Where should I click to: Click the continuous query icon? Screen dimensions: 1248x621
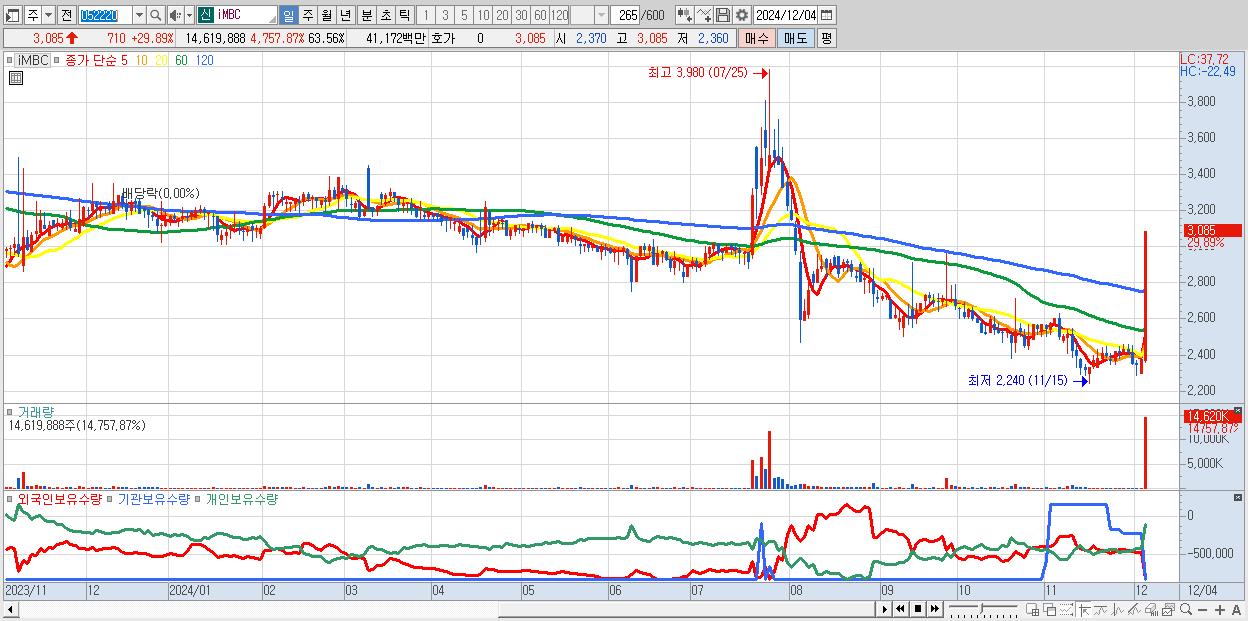point(685,15)
